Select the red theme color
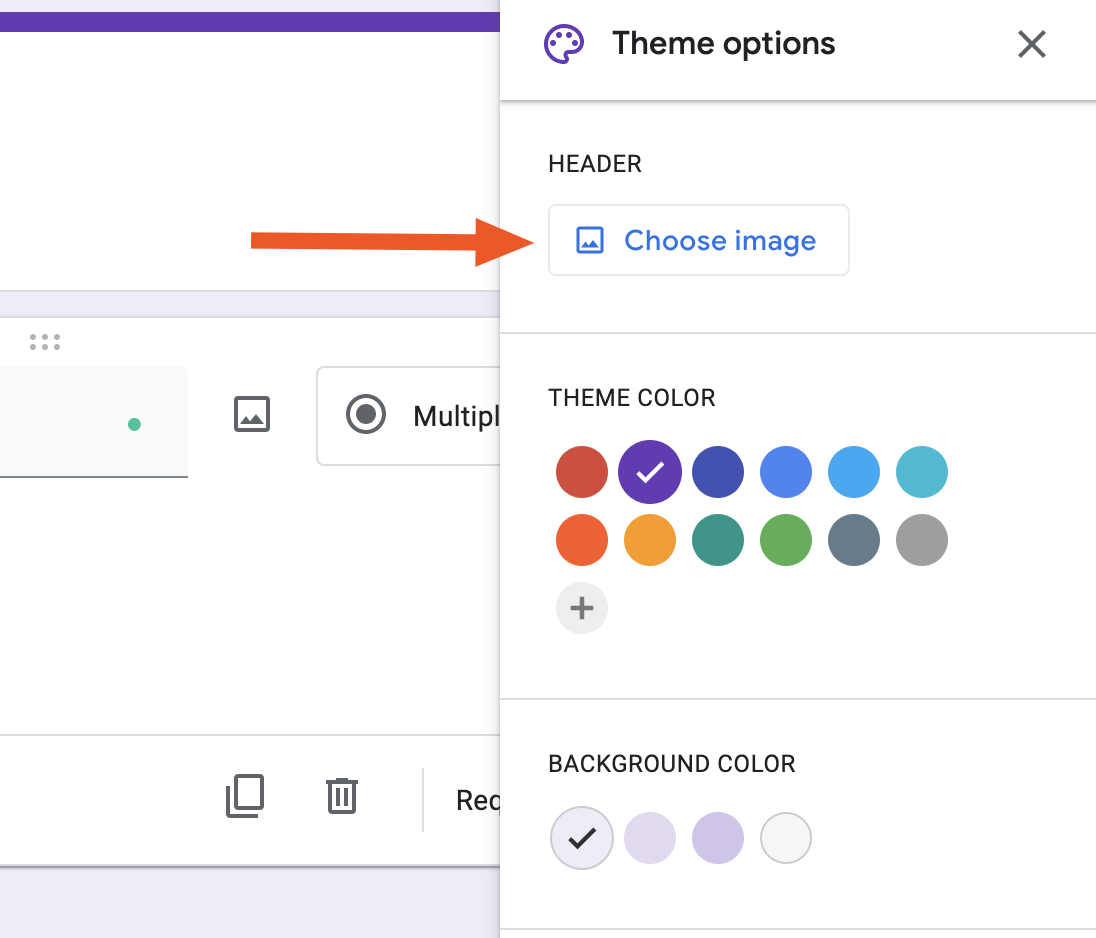 pos(582,472)
